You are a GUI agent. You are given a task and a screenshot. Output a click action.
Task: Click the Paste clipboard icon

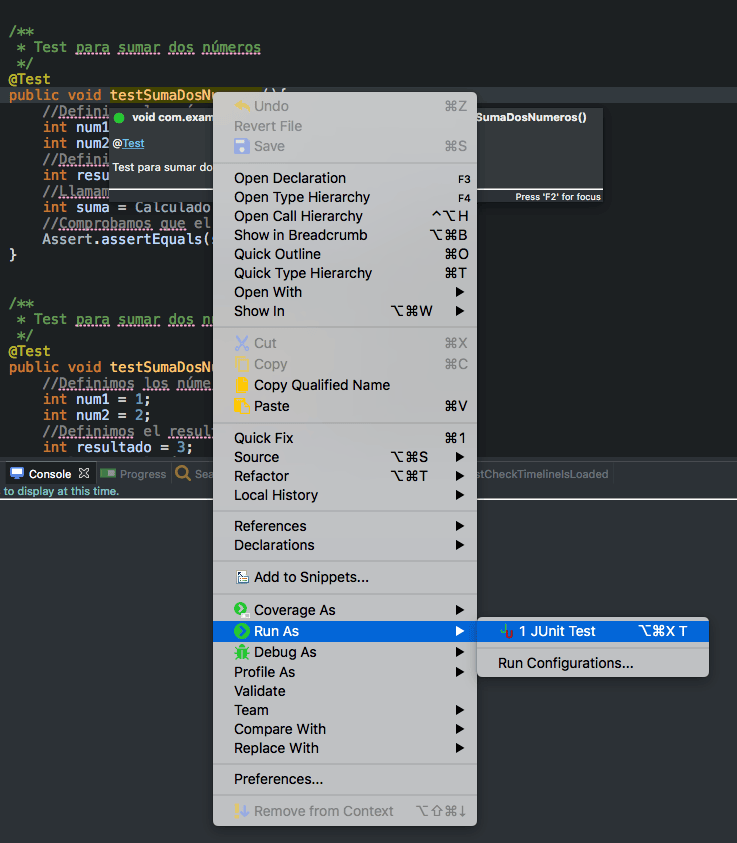click(x=241, y=406)
